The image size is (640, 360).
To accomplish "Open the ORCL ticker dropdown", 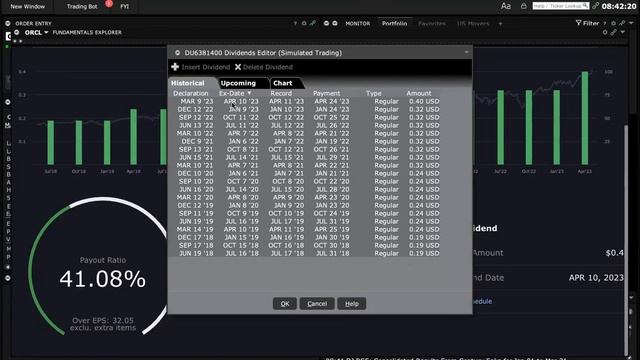I will click(46, 32).
